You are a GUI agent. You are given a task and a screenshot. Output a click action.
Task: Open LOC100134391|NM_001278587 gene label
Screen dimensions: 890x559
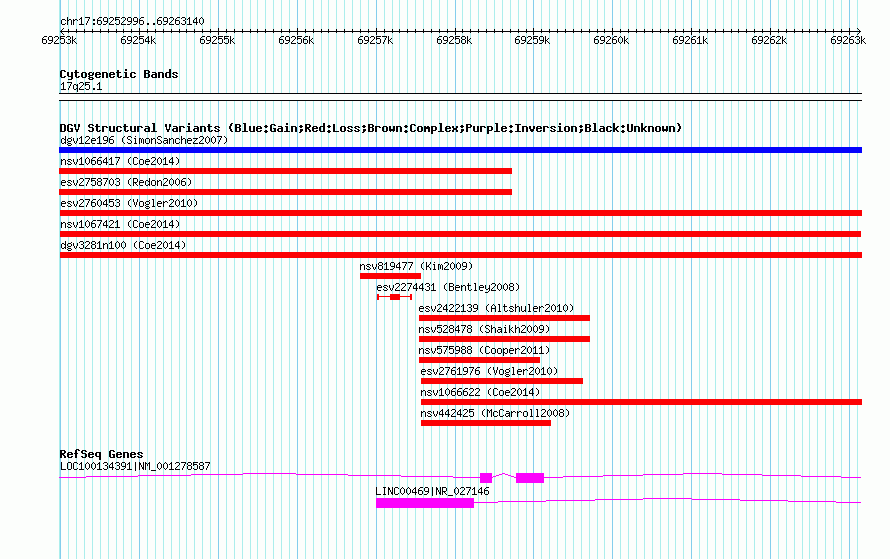(135, 466)
